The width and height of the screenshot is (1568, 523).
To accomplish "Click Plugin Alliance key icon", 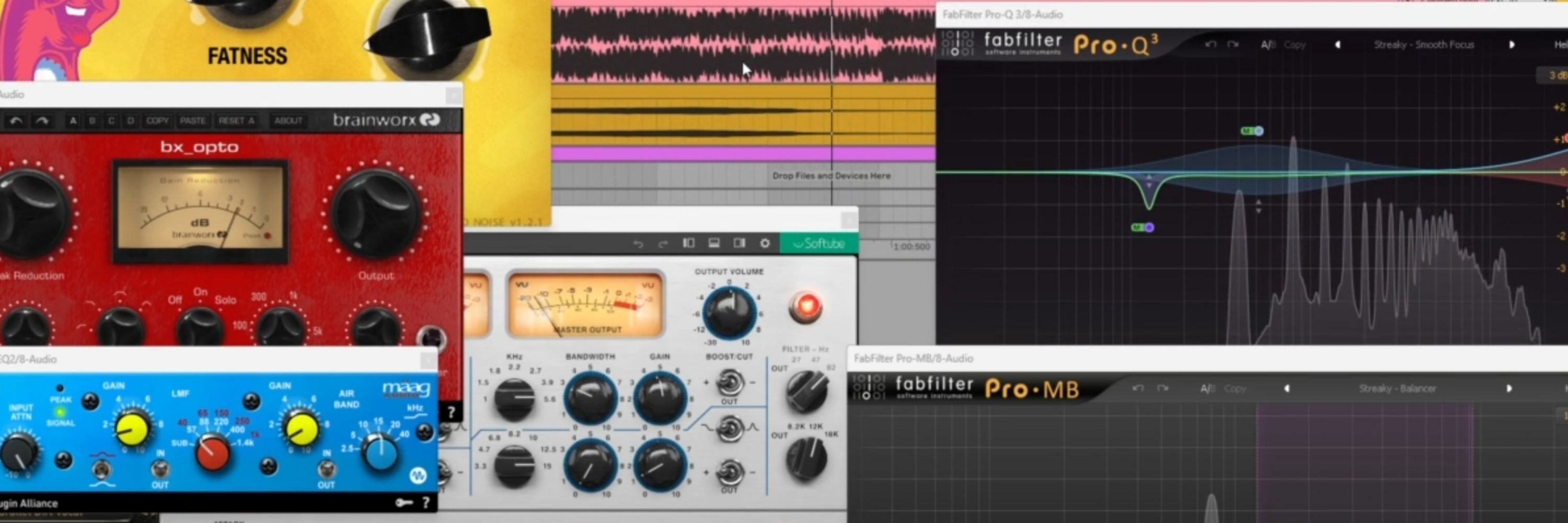I will coord(404,502).
